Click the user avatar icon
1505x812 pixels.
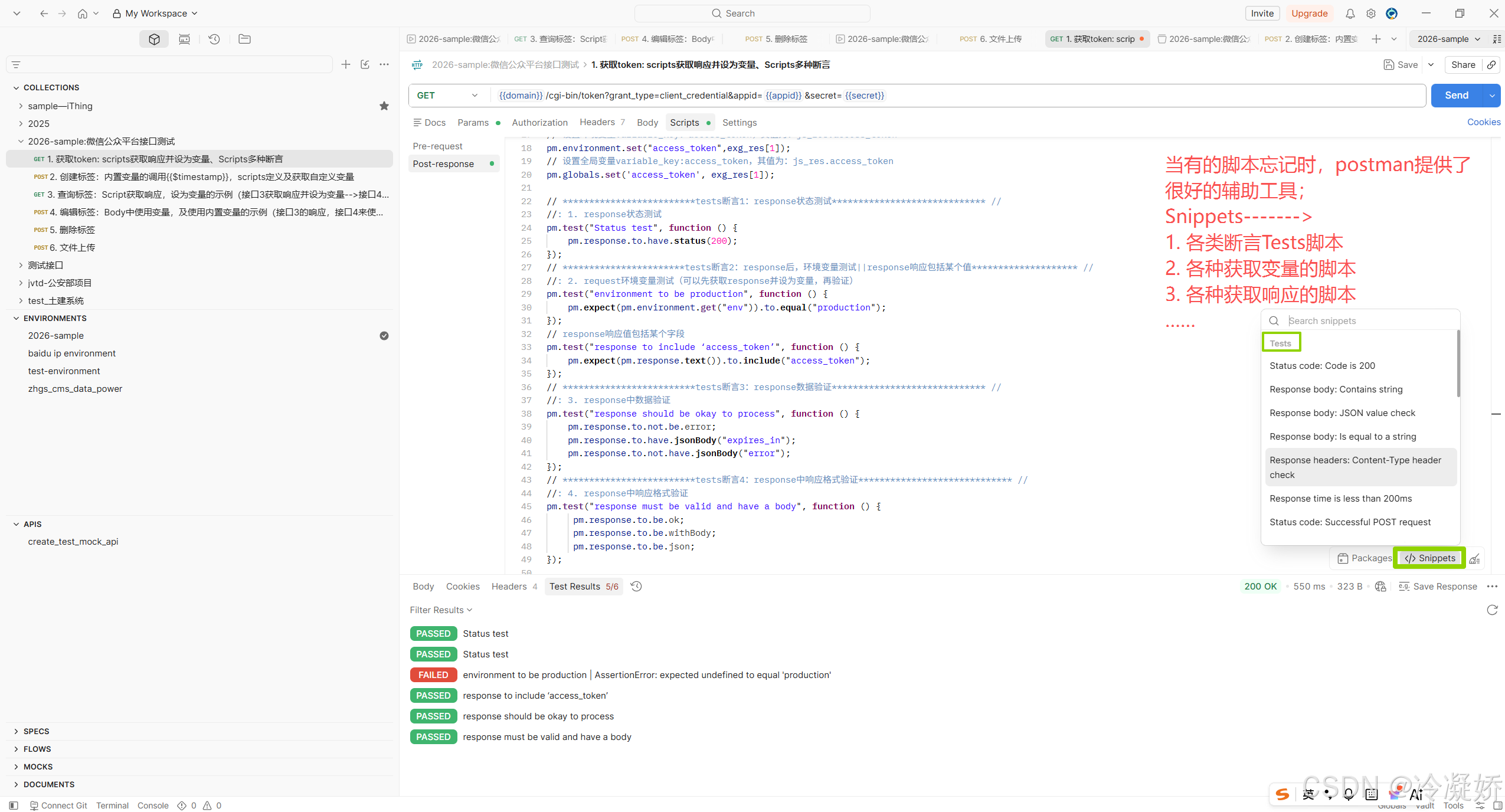point(1392,14)
